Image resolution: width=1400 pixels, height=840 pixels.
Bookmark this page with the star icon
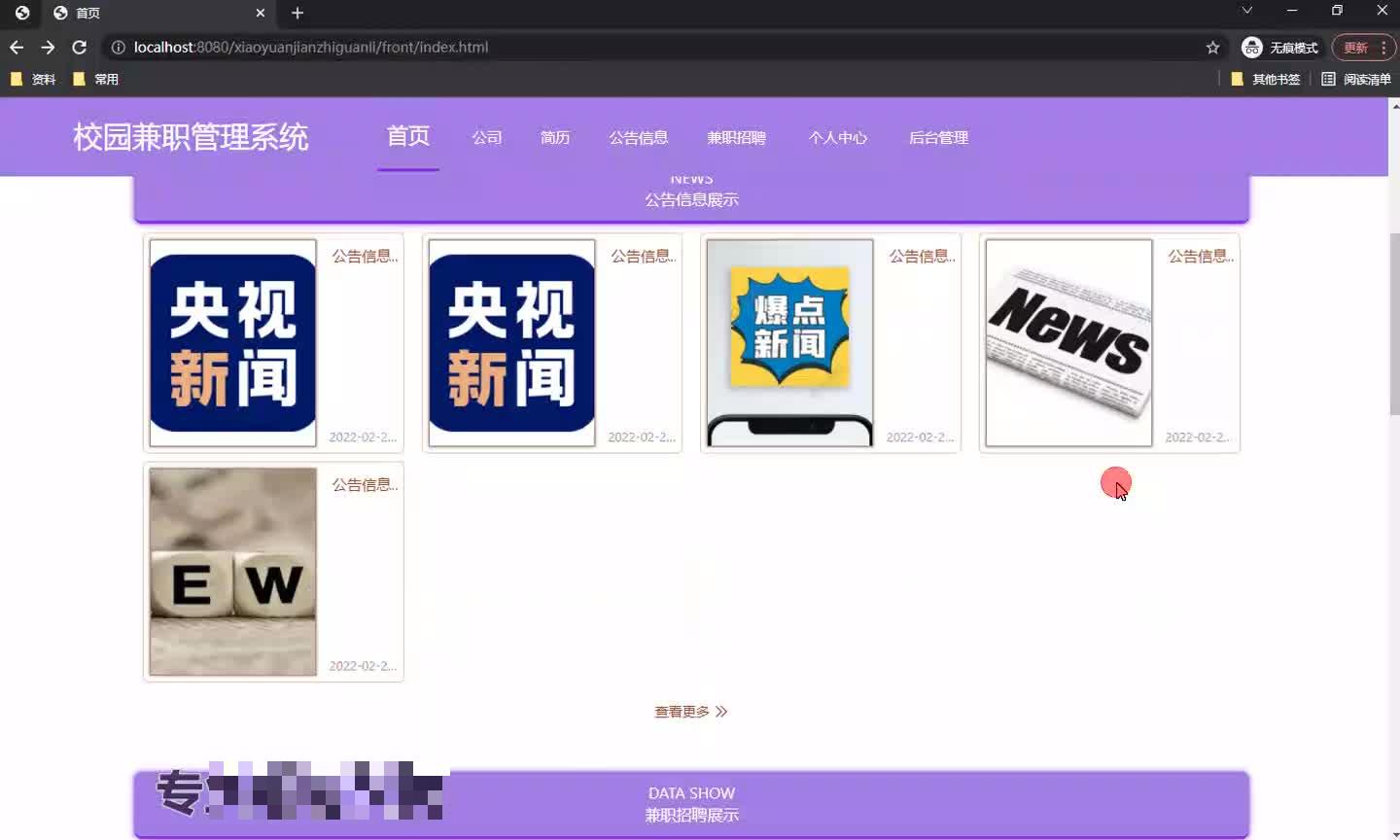1212,47
